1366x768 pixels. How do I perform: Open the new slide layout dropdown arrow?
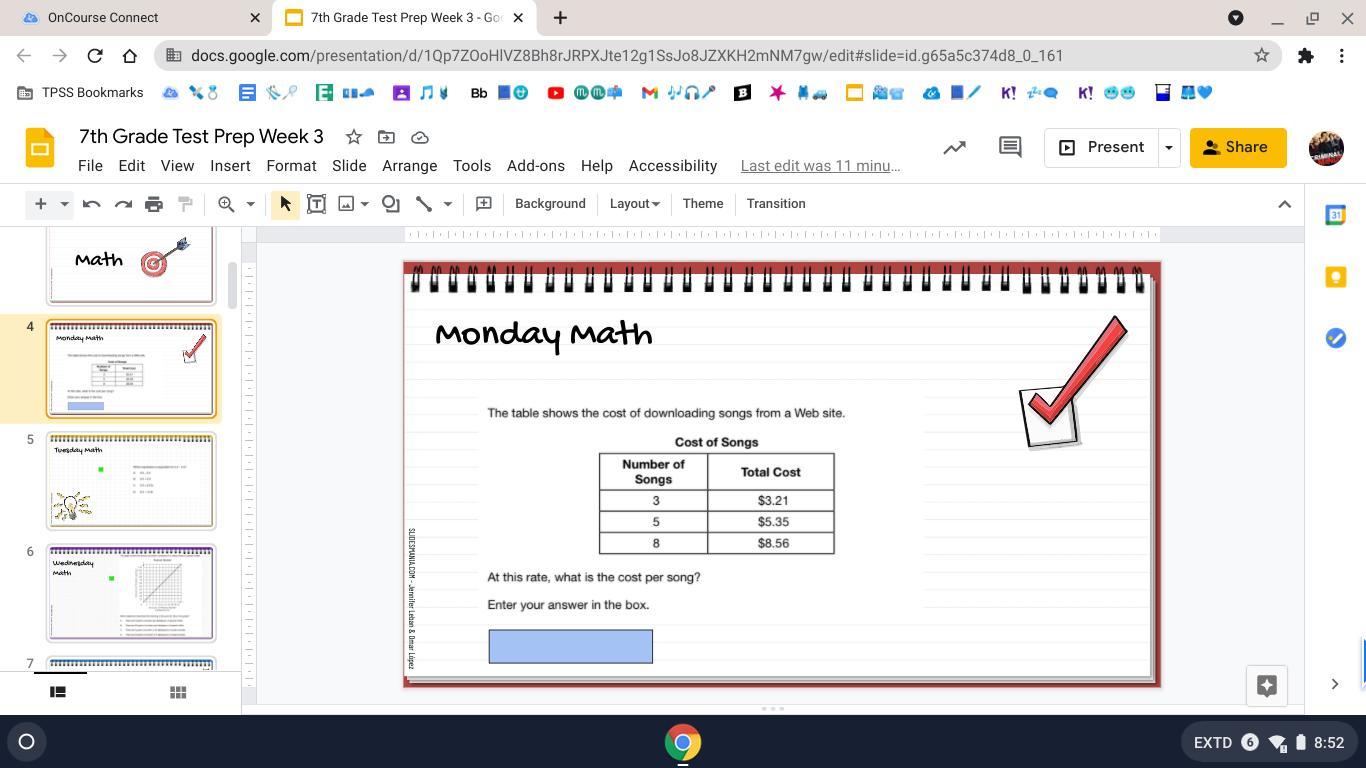(x=64, y=204)
